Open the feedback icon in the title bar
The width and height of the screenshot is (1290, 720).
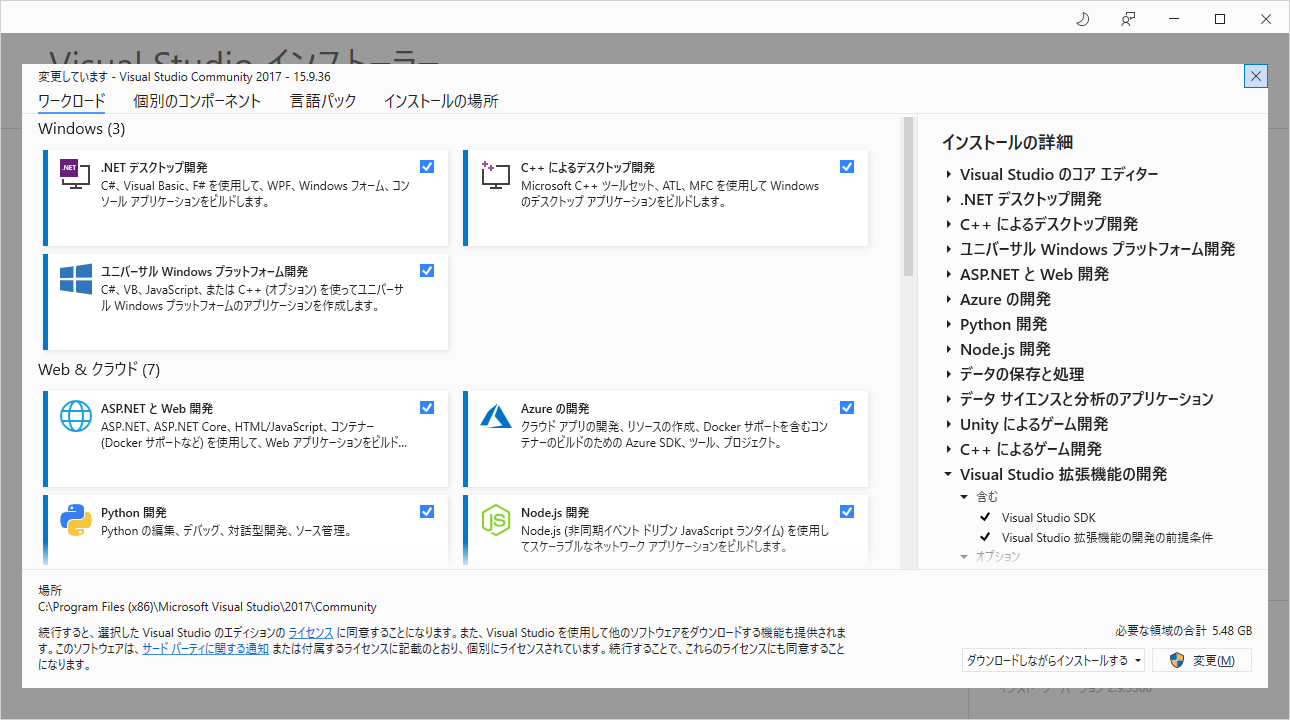coord(1128,19)
